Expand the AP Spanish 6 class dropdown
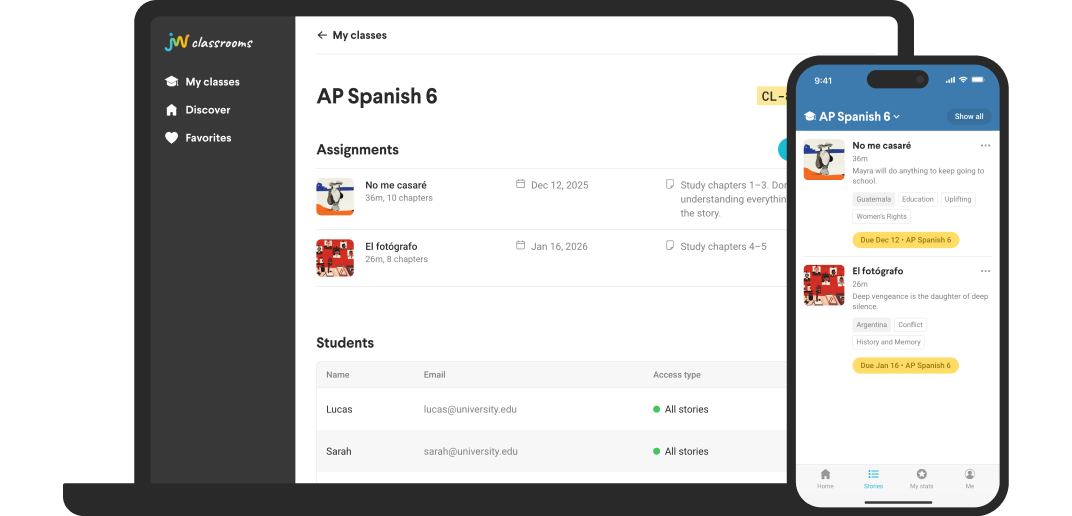The width and height of the screenshot is (1072, 516). pyautogui.click(x=897, y=117)
